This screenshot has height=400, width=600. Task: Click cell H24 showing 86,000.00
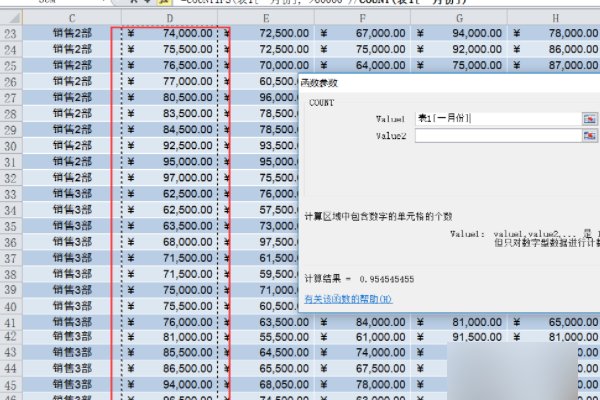554,49
